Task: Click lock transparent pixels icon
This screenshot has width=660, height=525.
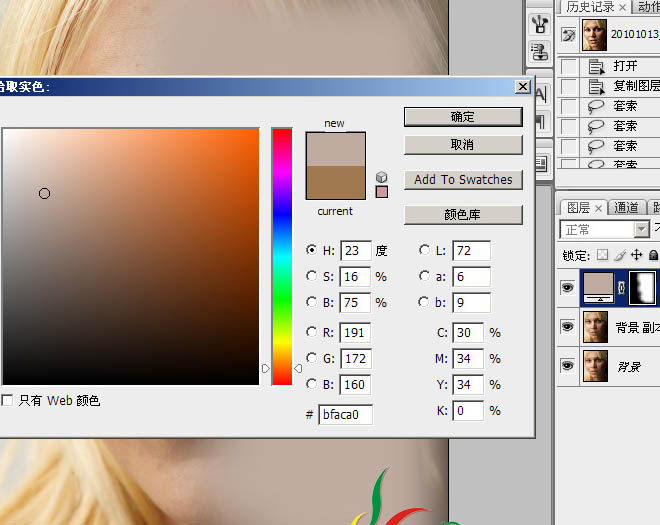Action: pos(602,255)
